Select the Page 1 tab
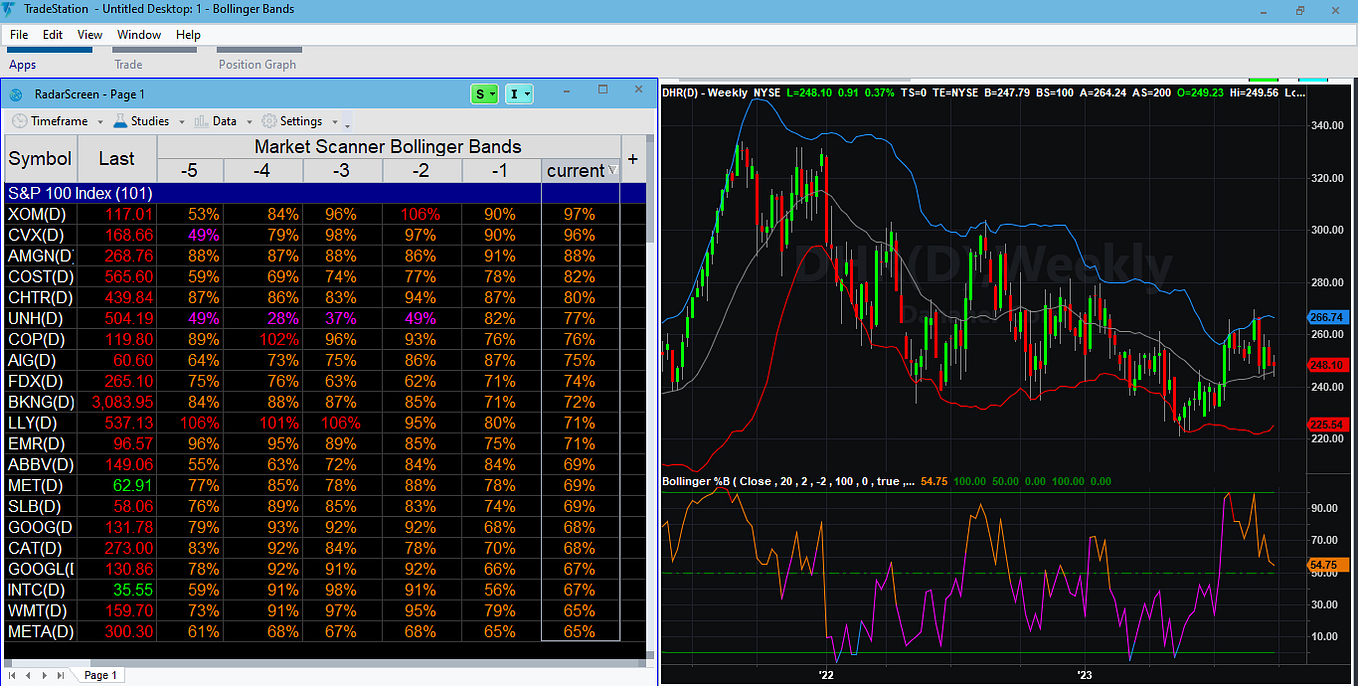This screenshot has height=686, width=1358. 100,675
